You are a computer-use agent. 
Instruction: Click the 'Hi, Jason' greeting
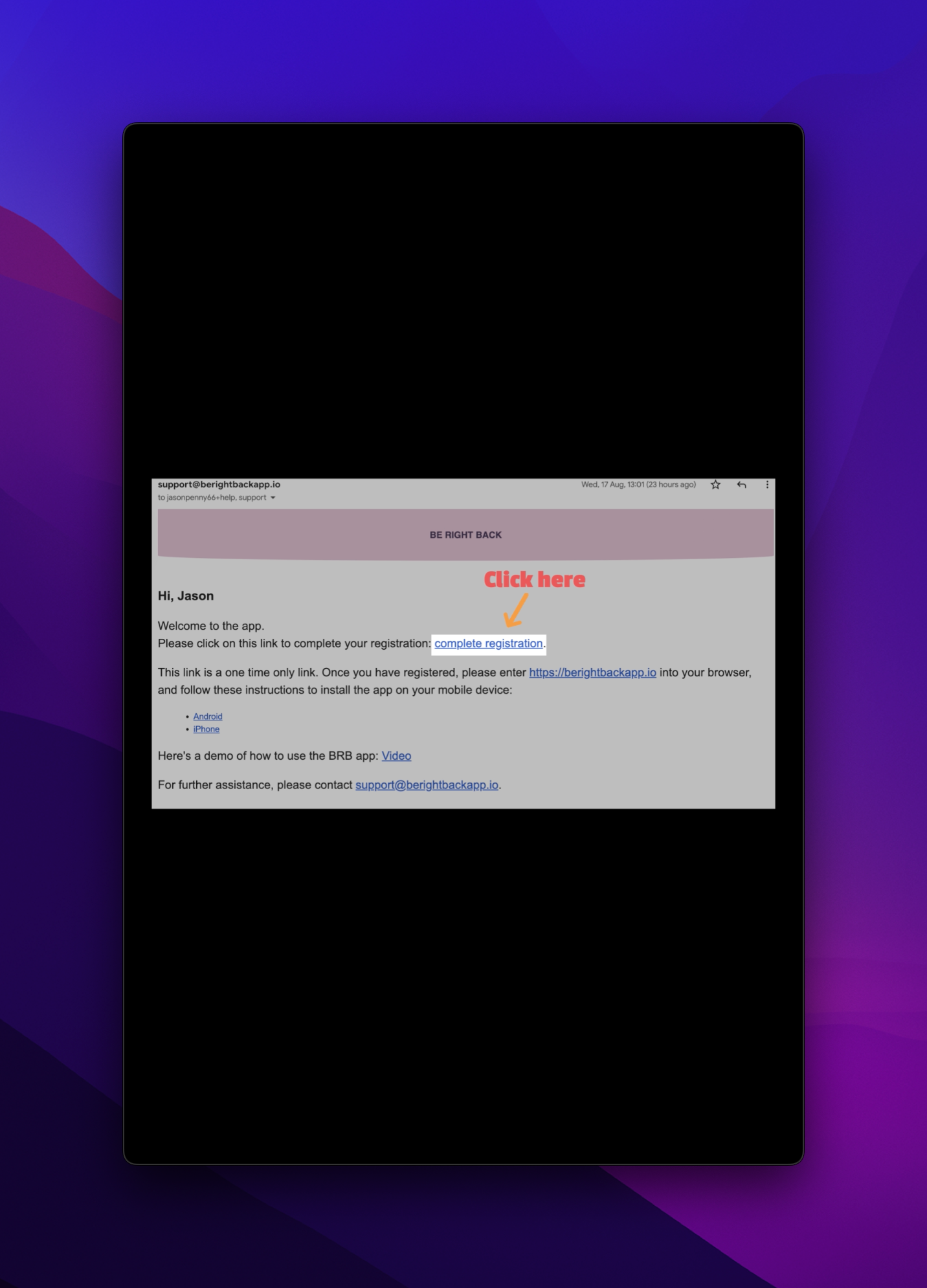tap(186, 596)
